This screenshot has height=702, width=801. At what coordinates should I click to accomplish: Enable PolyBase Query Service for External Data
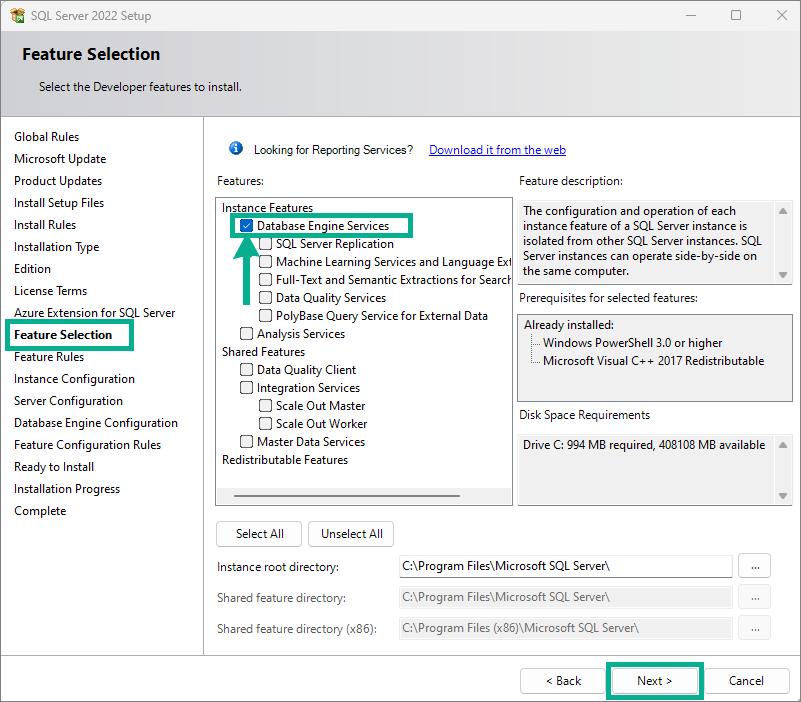(265, 316)
